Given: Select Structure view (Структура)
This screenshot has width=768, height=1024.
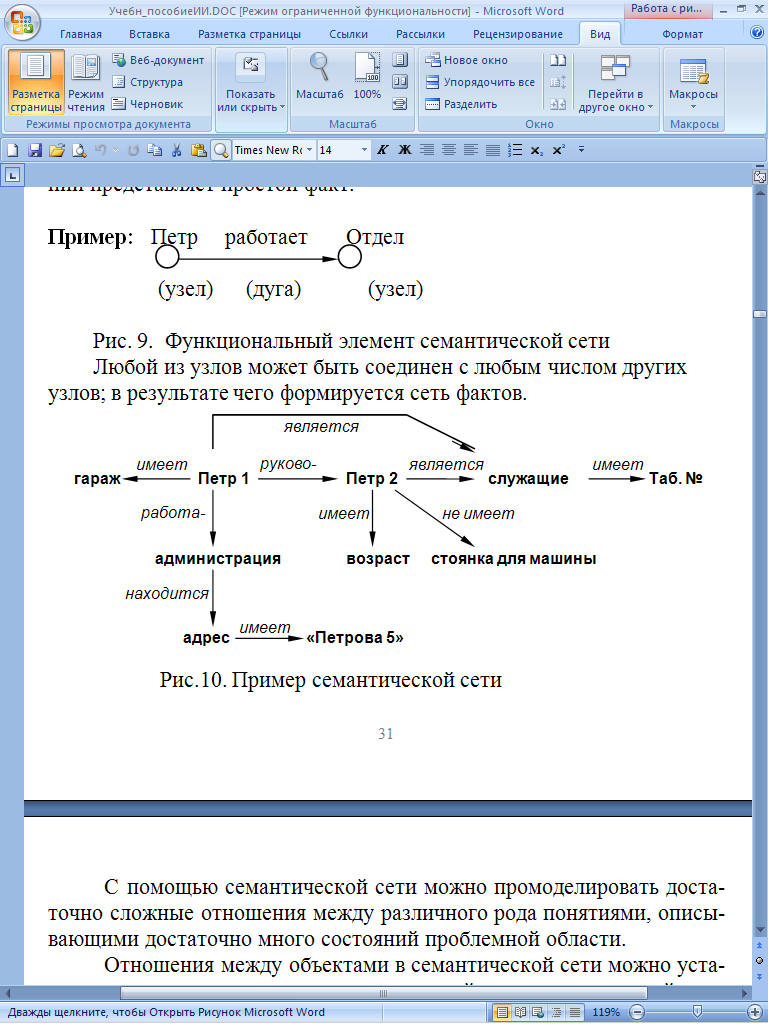Looking at the screenshot, I should click(x=147, y=82).
